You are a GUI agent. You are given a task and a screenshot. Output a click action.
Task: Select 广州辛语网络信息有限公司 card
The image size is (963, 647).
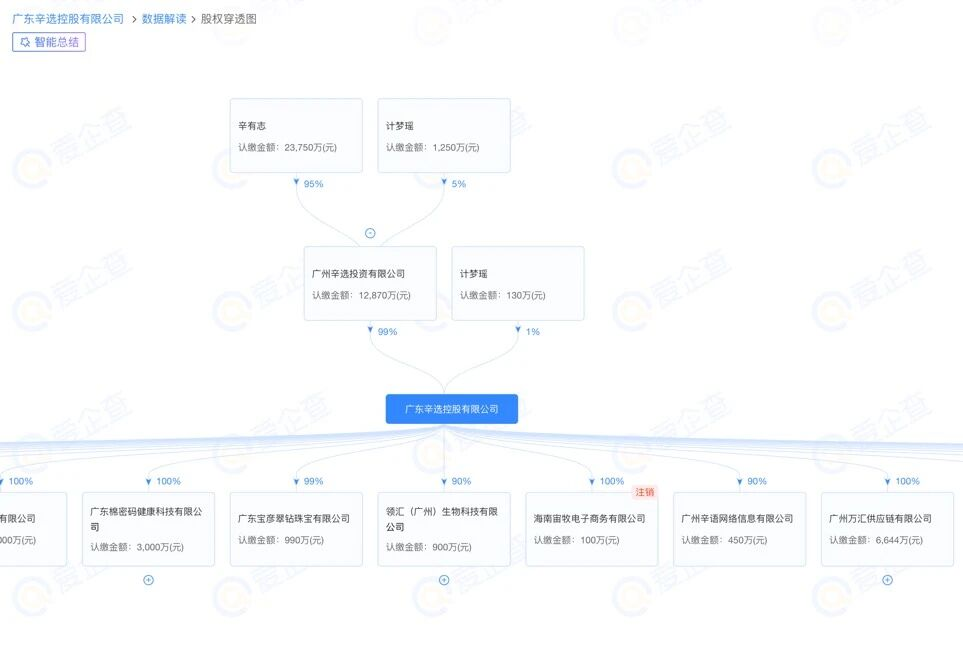point(739,529)
